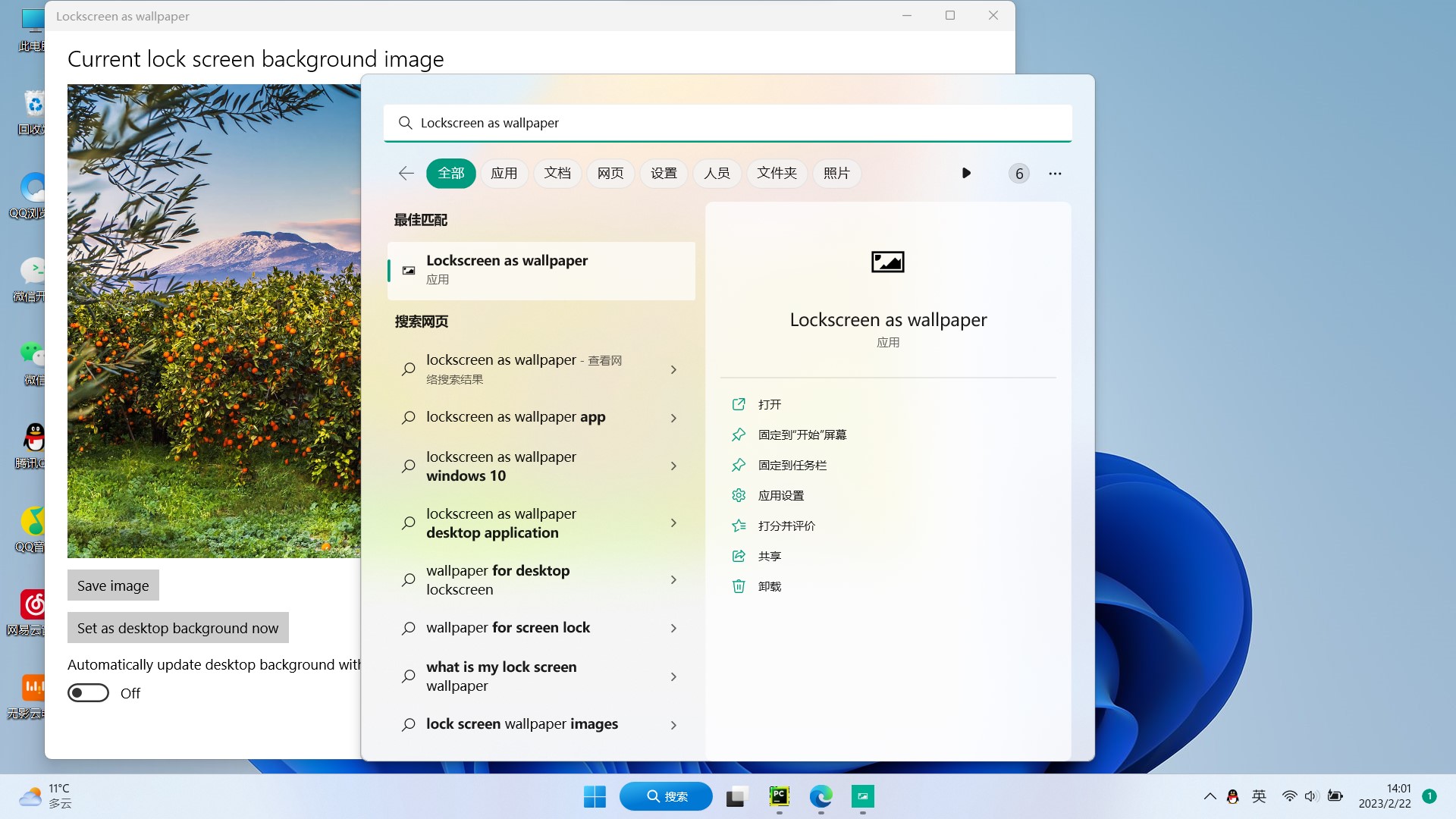The height and width of the screenshot is (819, 1456).
Task: Select the 应用 filter tab
Action: click(x=504, y=174)
